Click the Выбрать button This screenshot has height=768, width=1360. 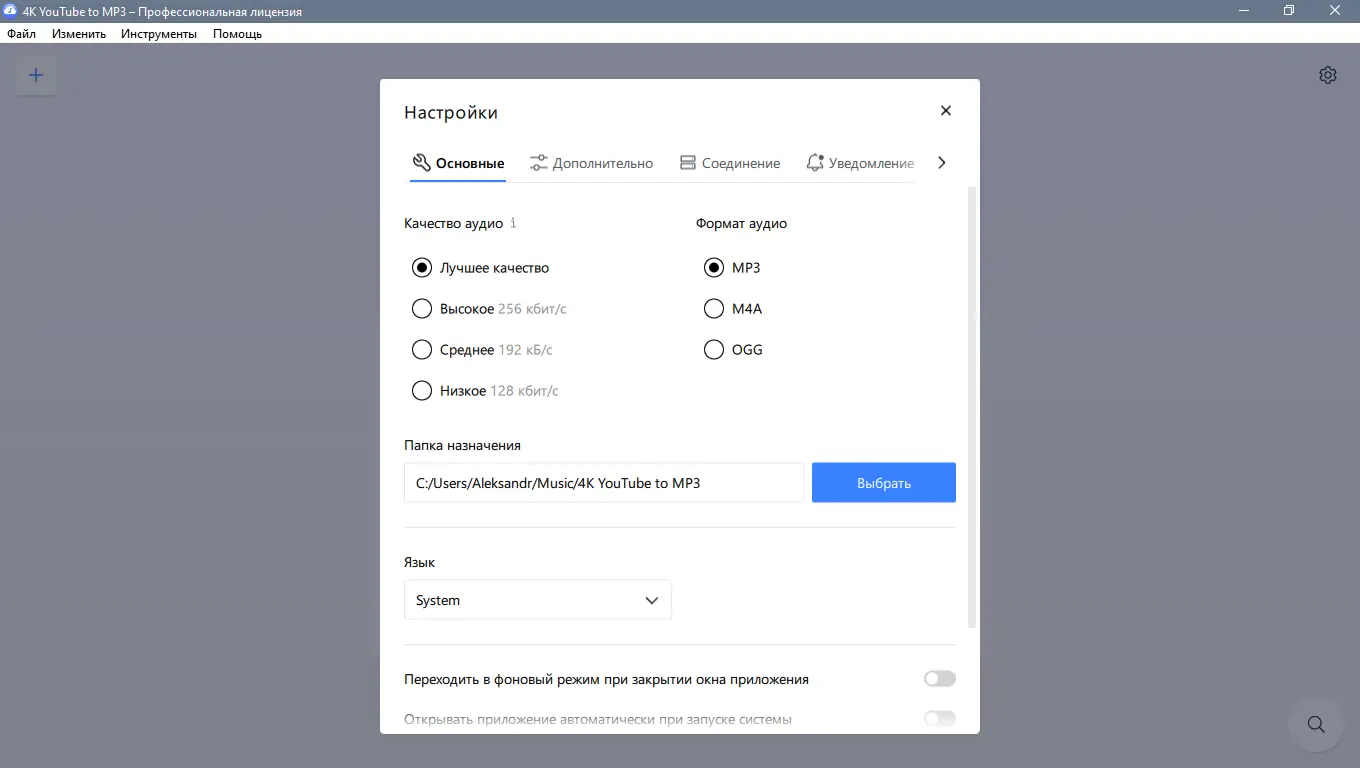[x=884, y=483]
